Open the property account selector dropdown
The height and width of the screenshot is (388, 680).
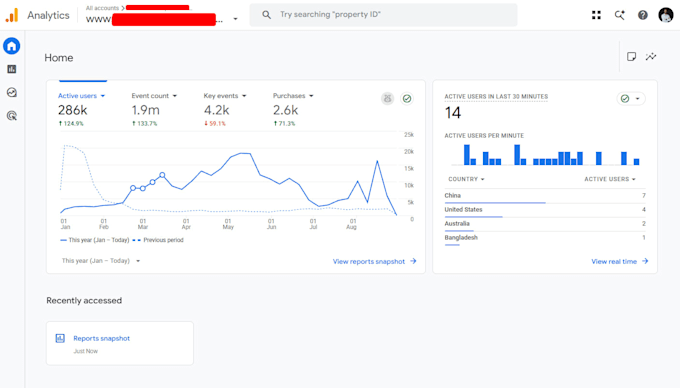click(x=235, y=19)
